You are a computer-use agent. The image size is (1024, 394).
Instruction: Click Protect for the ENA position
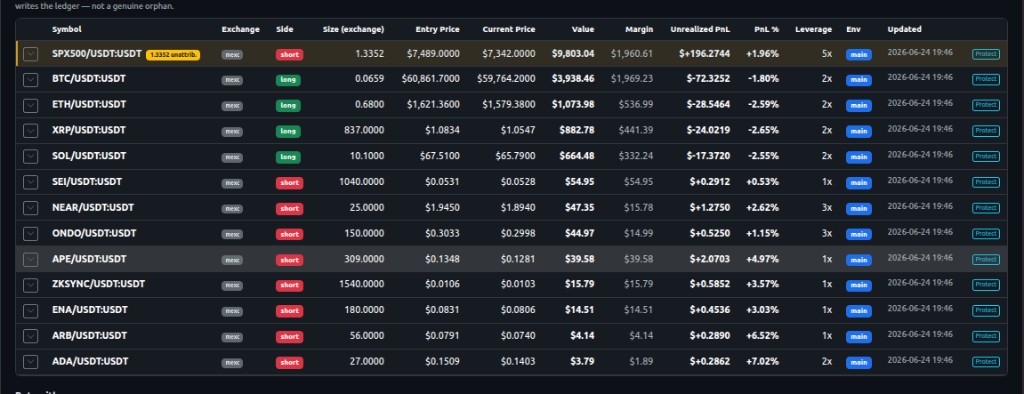coord(985,310)
